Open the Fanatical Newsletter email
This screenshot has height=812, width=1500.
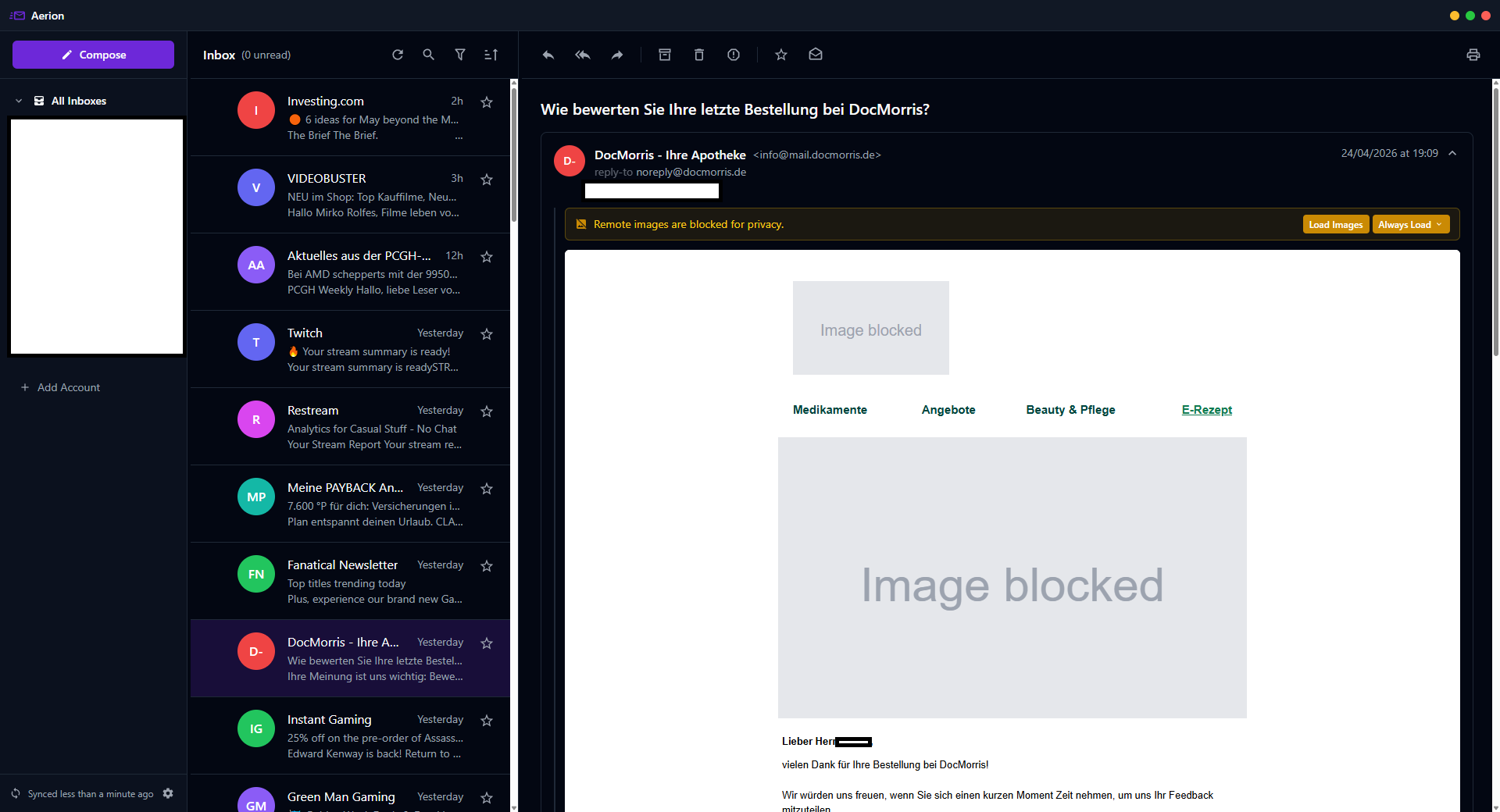(x=350, y=581)
